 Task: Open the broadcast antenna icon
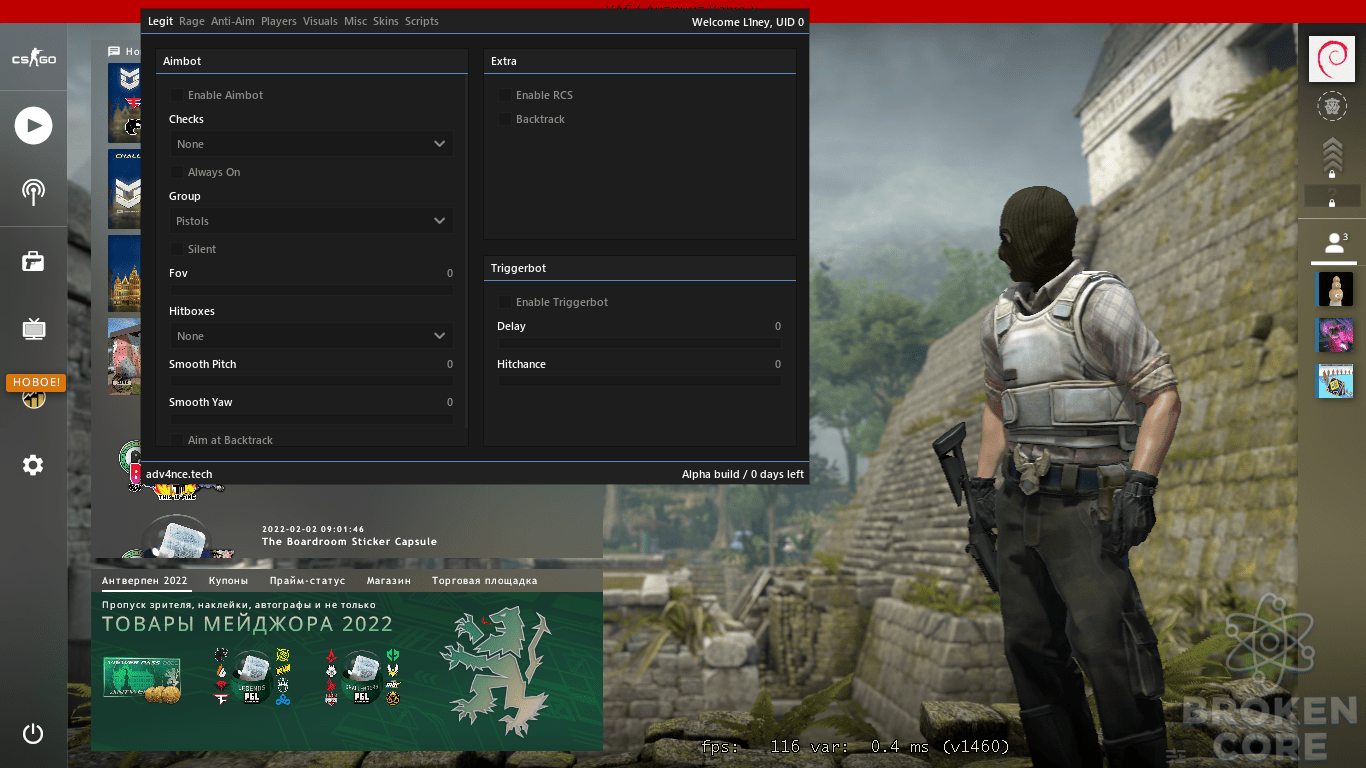tap(33, 193)
